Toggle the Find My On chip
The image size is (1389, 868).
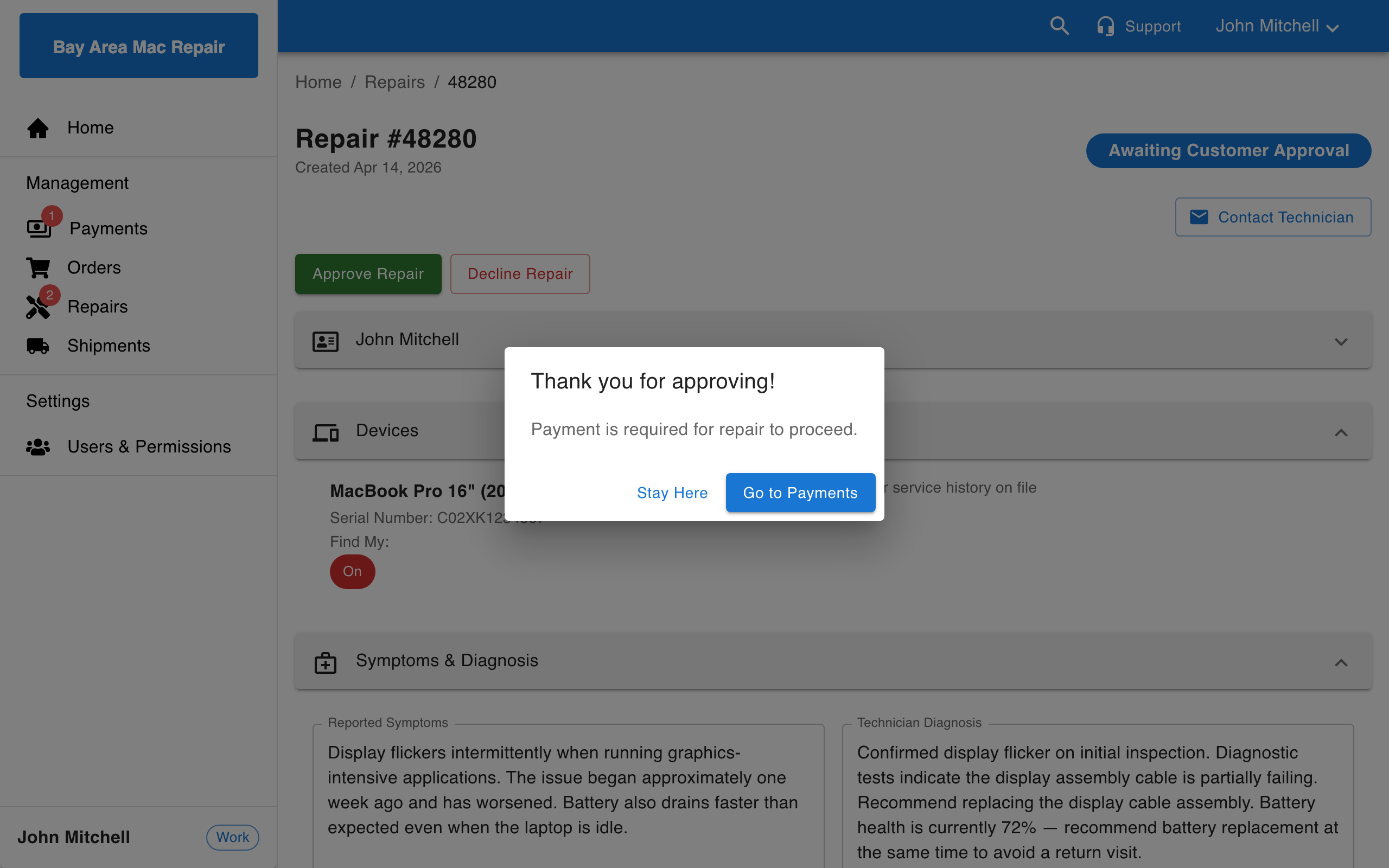353,572
